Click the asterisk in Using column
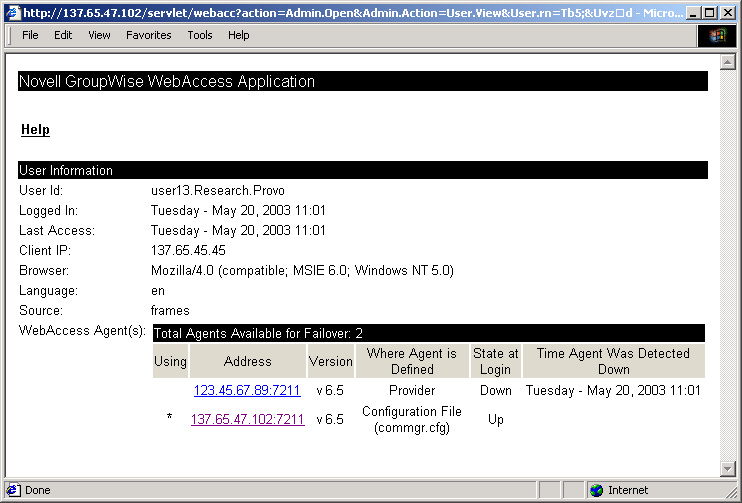The image size is (742, 503). [169, 417]
